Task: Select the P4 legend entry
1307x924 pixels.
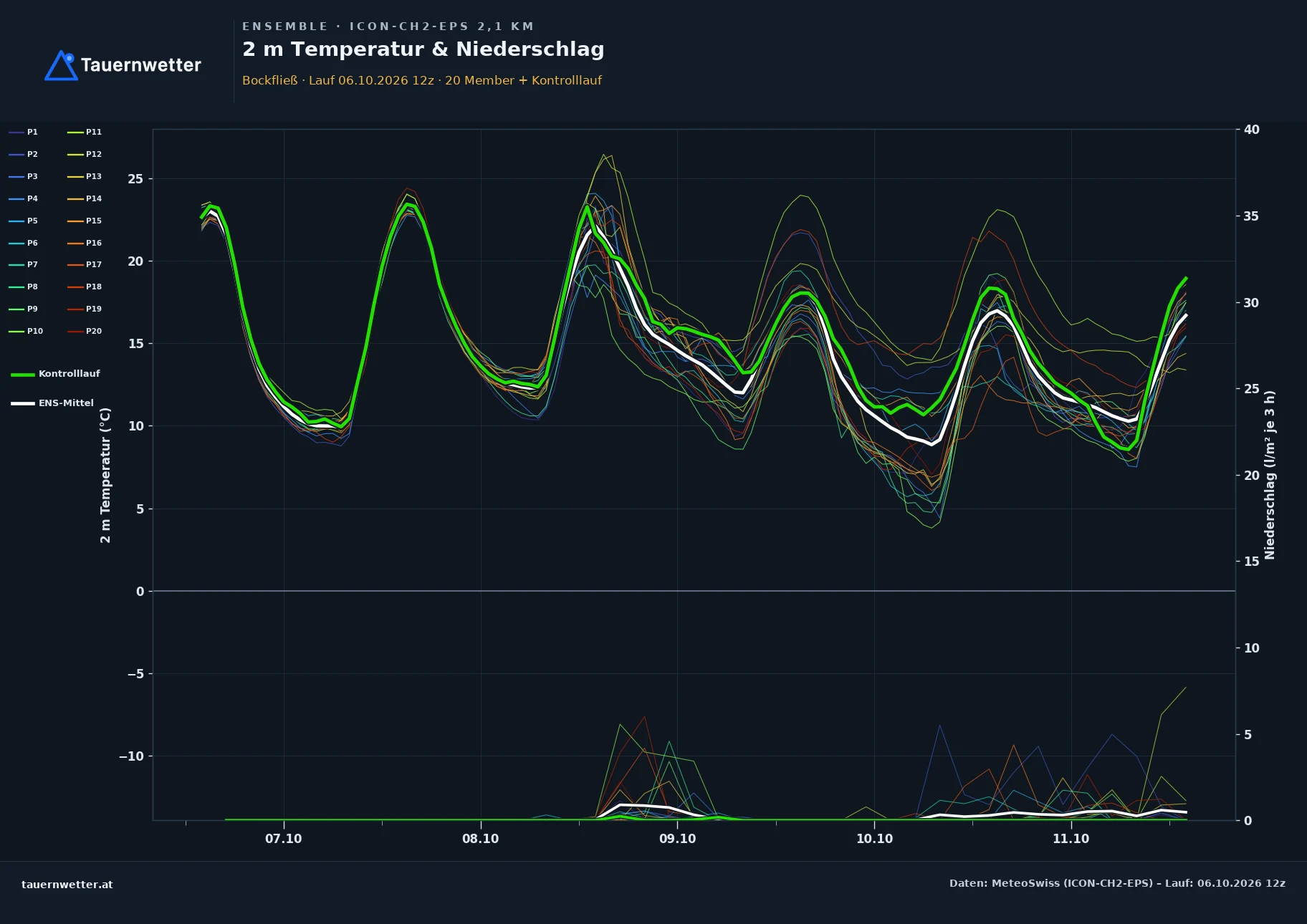Action: click(23, 198)
